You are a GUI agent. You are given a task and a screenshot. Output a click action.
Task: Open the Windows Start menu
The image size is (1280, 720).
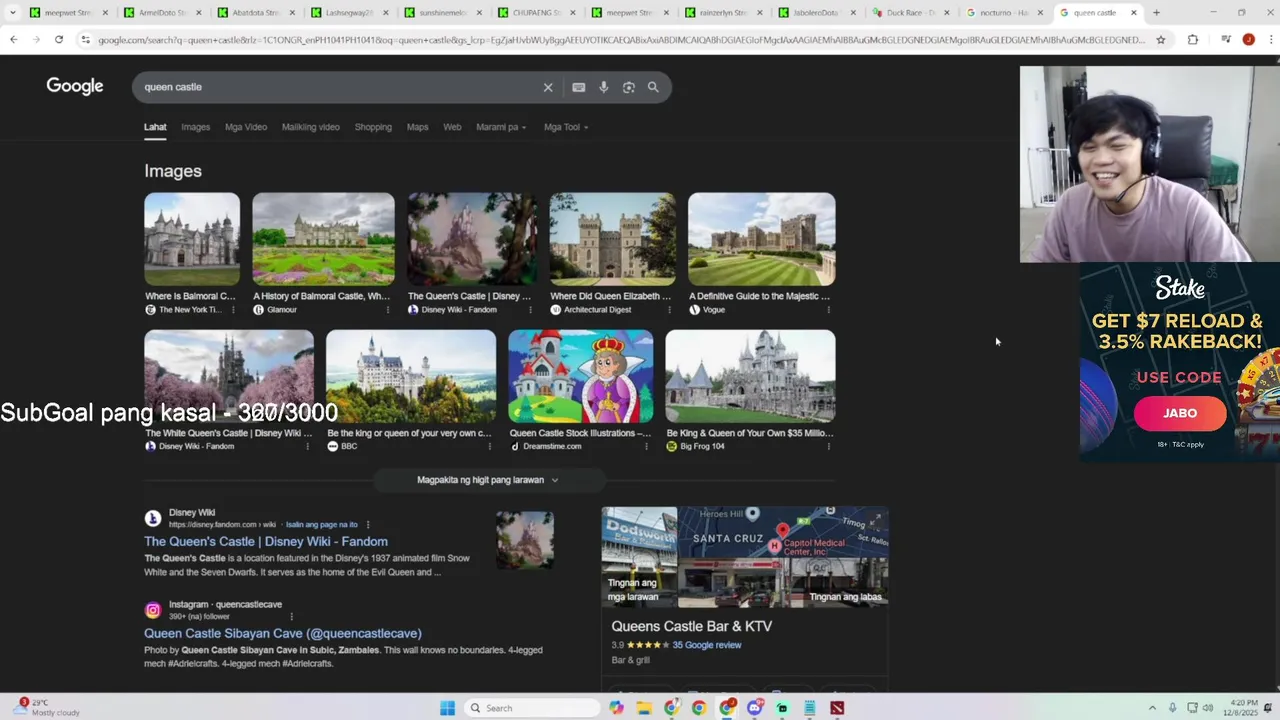447,708
